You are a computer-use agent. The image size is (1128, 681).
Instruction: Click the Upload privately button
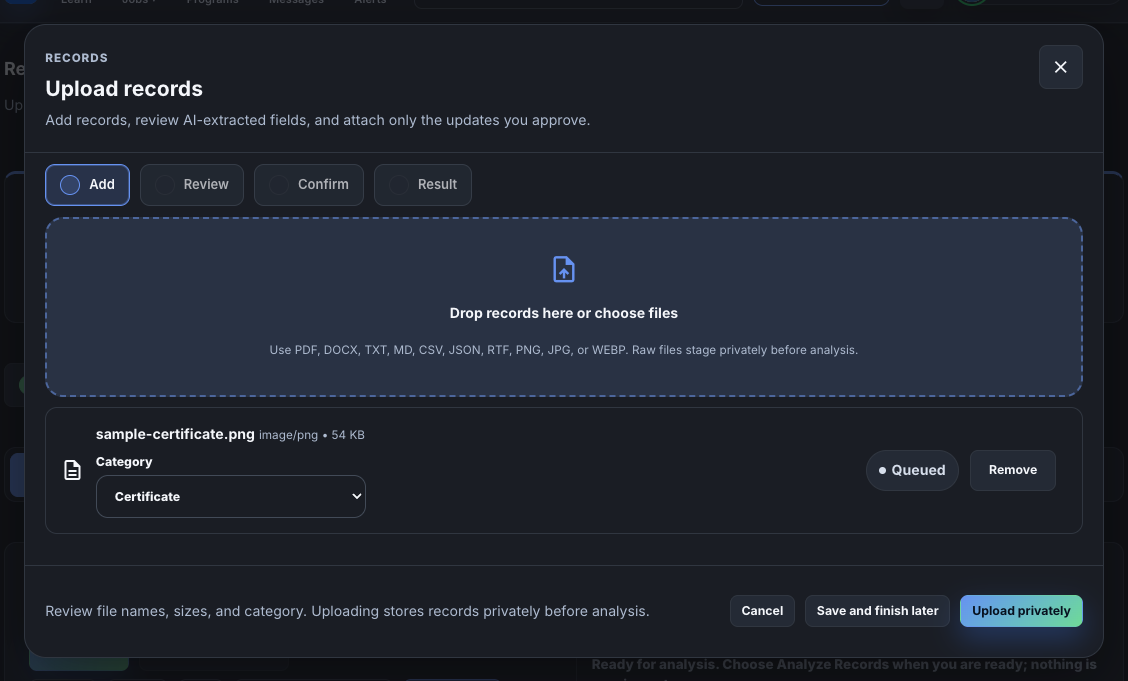[x=1021, y=611]
